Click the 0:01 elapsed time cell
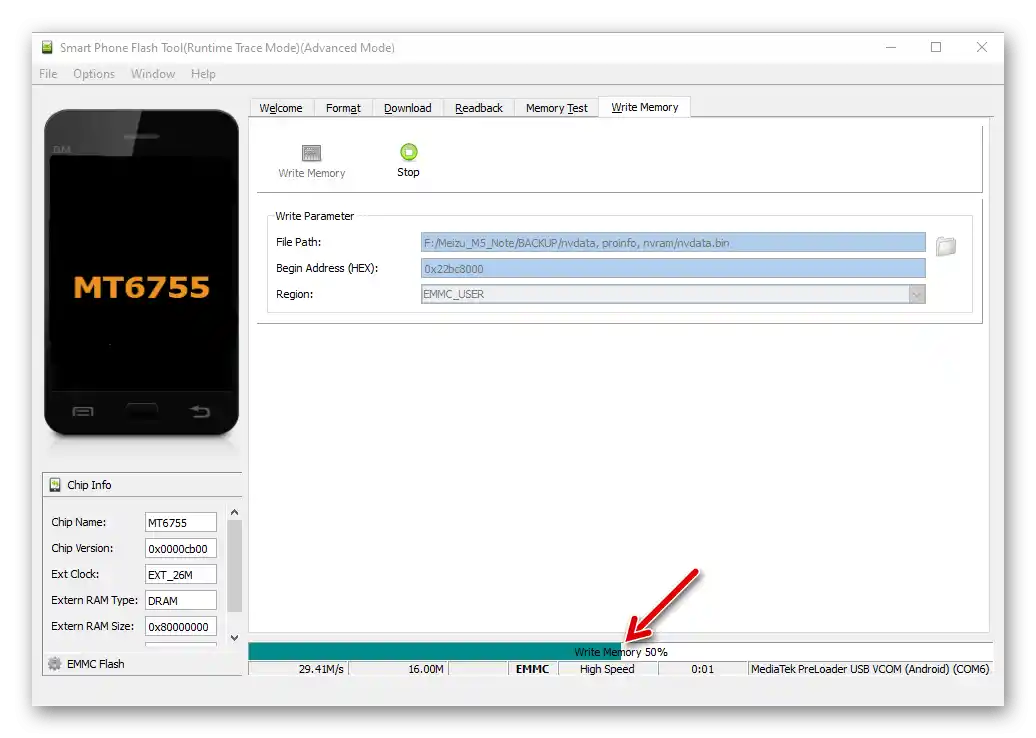The width and height of the screenshot is (1036, 738). 702,669
